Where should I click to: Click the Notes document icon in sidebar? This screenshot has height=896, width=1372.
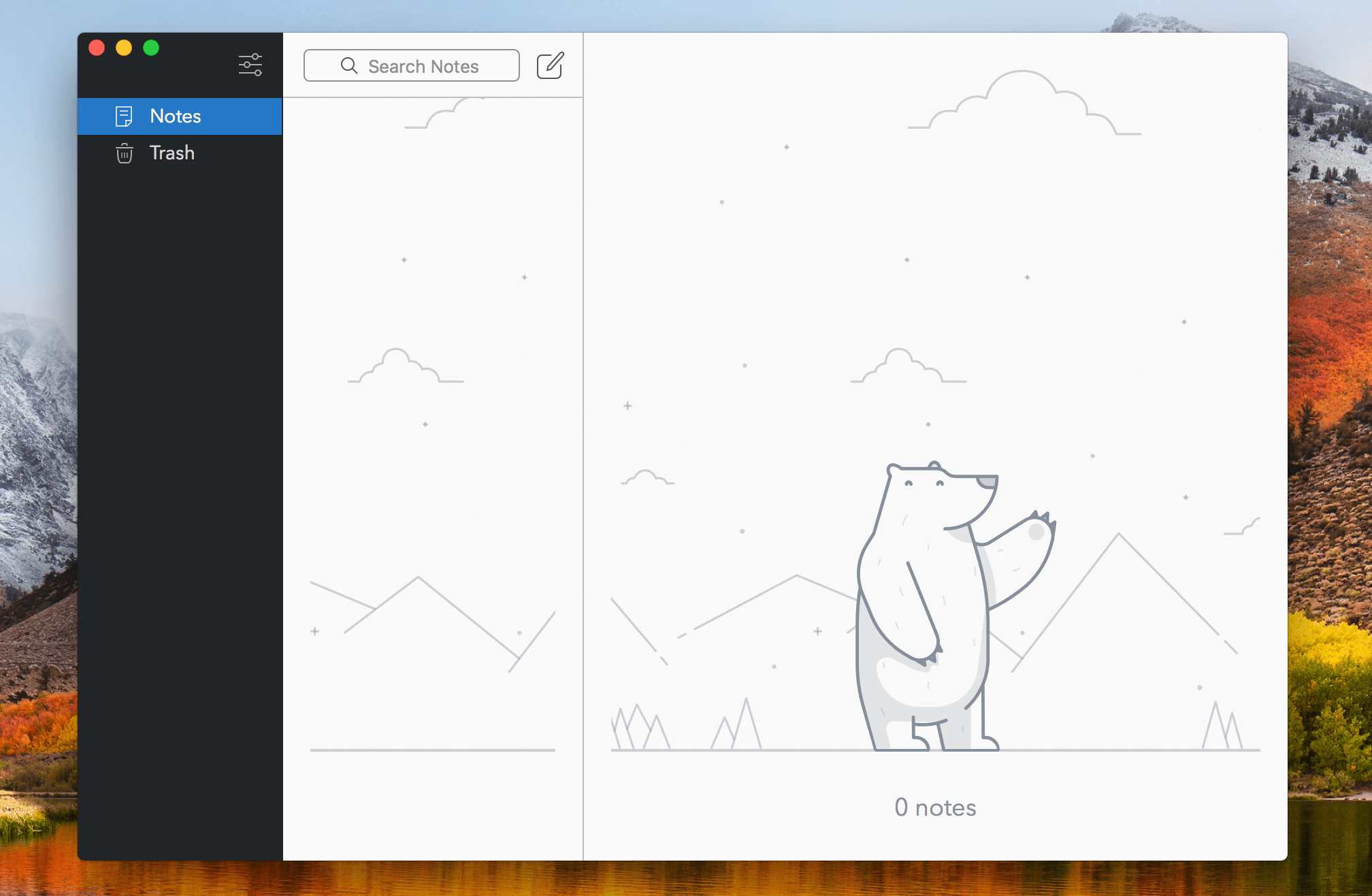point(124,116)
